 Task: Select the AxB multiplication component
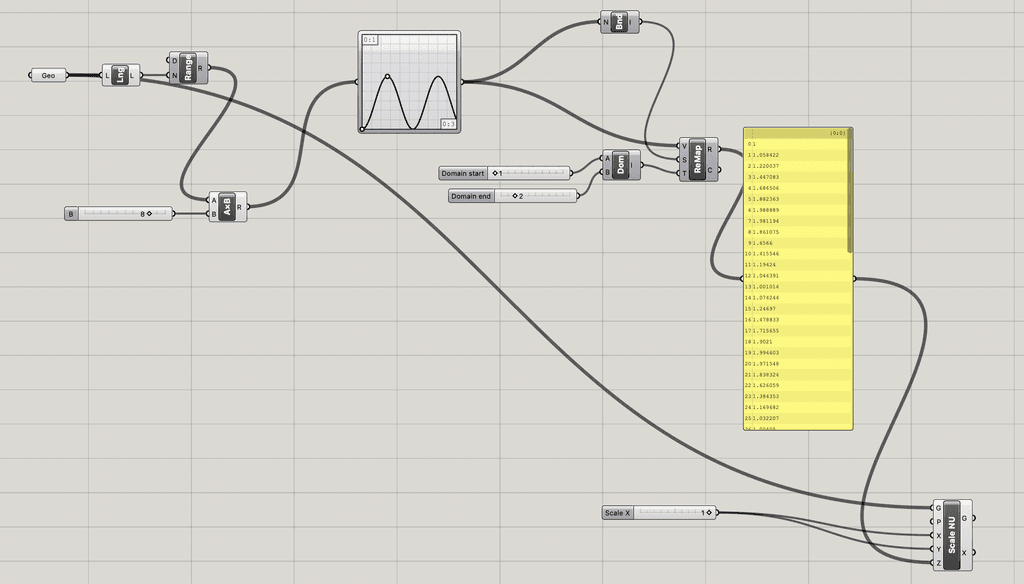228,207
